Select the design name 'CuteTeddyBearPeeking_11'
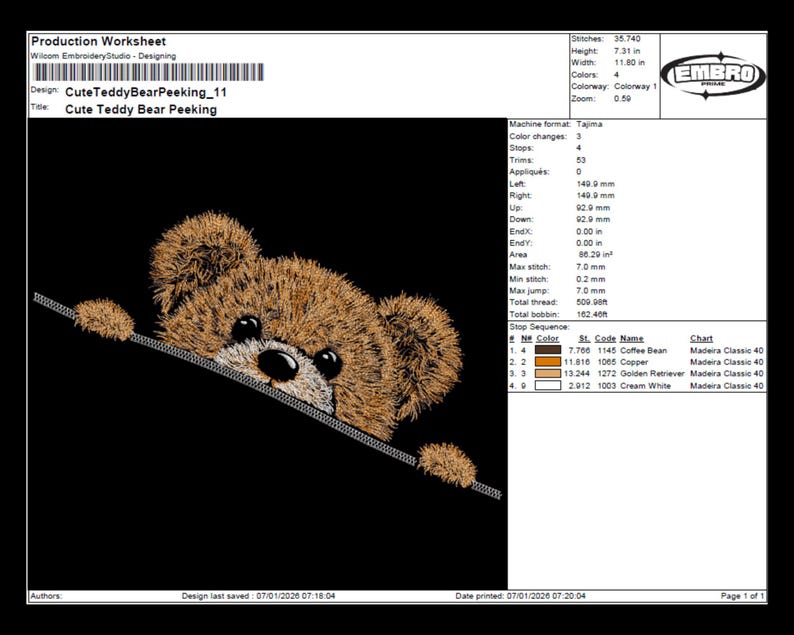 pyautogui.click(x=146, y=92)
